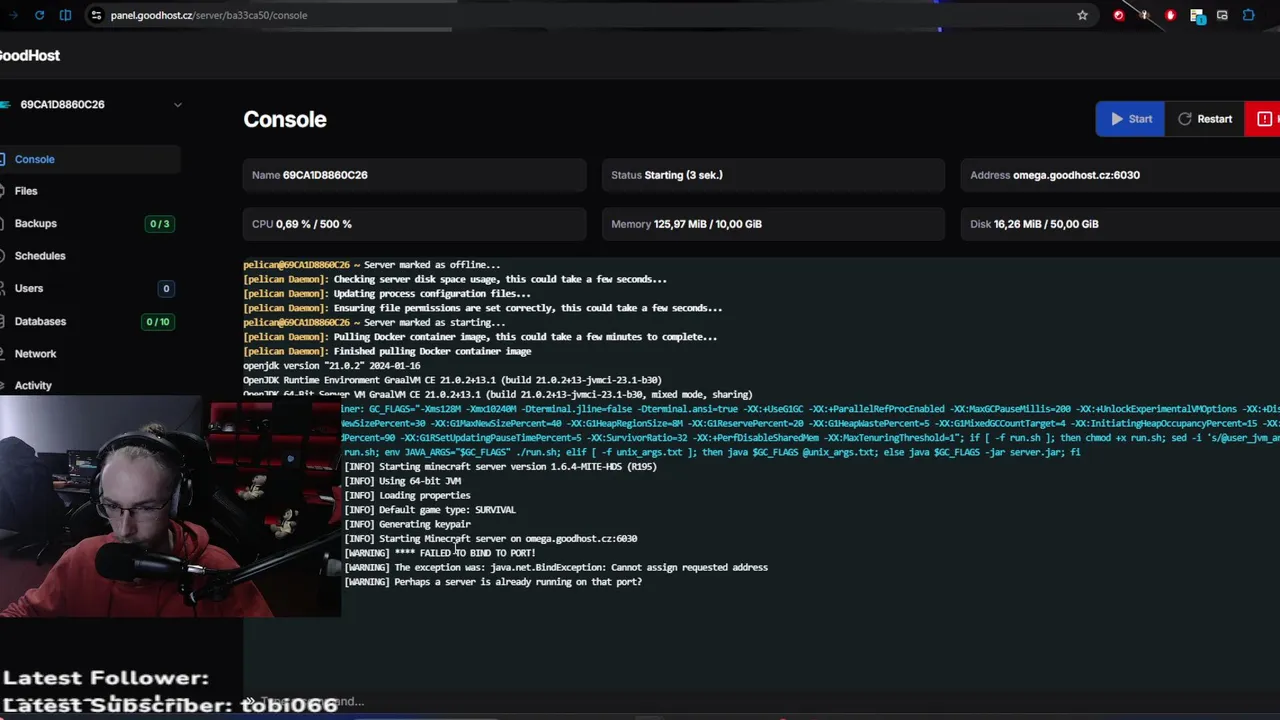Viewport: 1280px width, 720px height.
Task: Navigate to Databases in the sidebar
Action: [x=40, y=321]
